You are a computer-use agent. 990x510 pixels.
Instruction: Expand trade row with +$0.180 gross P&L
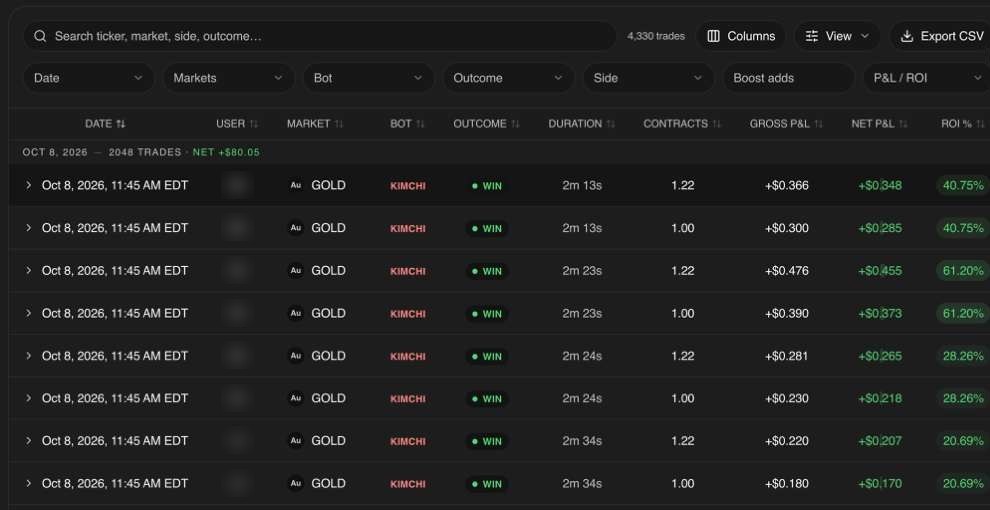(x=28, y=483)
